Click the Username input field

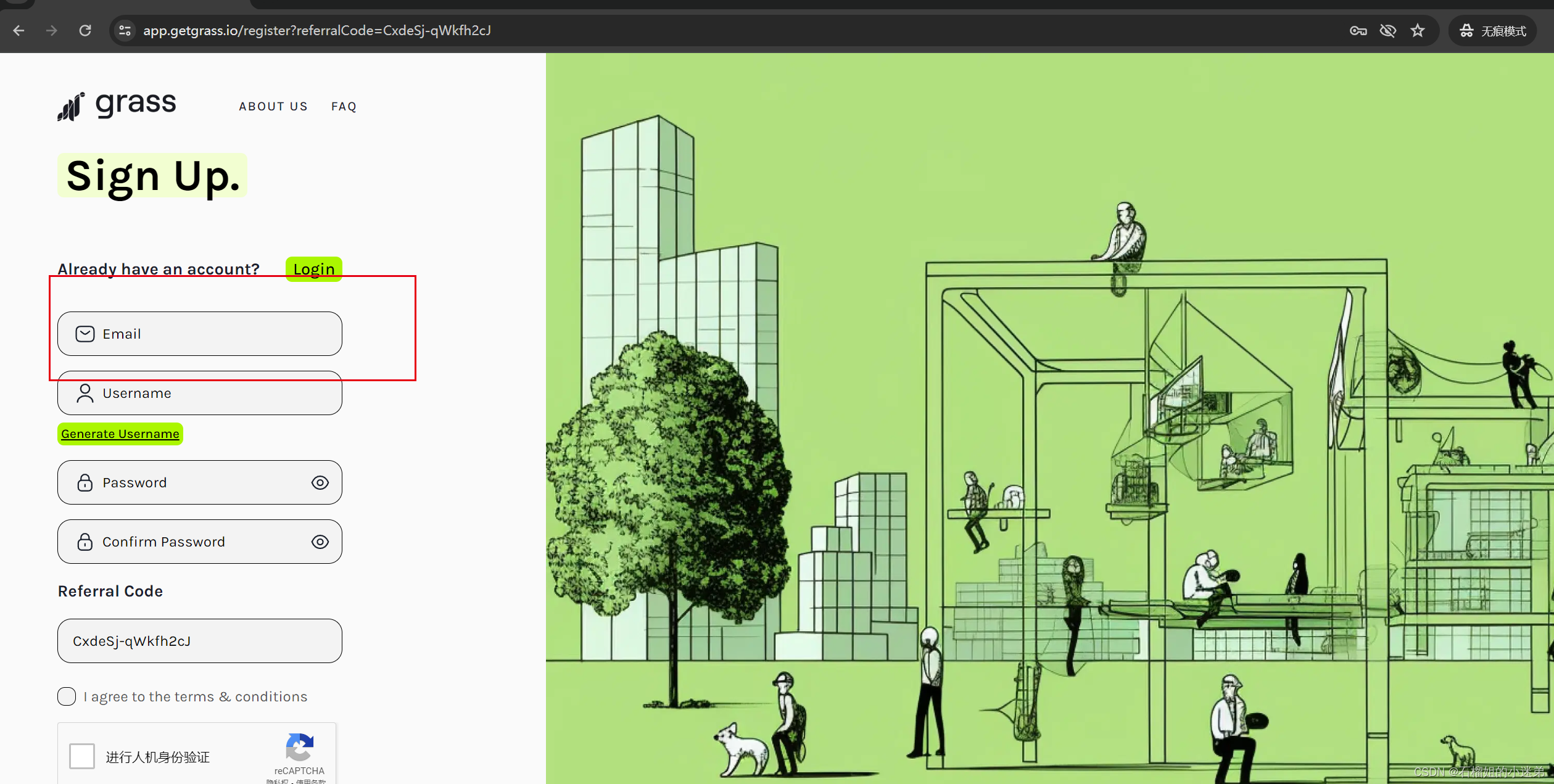pyautogui.click(x=199, y=392)
